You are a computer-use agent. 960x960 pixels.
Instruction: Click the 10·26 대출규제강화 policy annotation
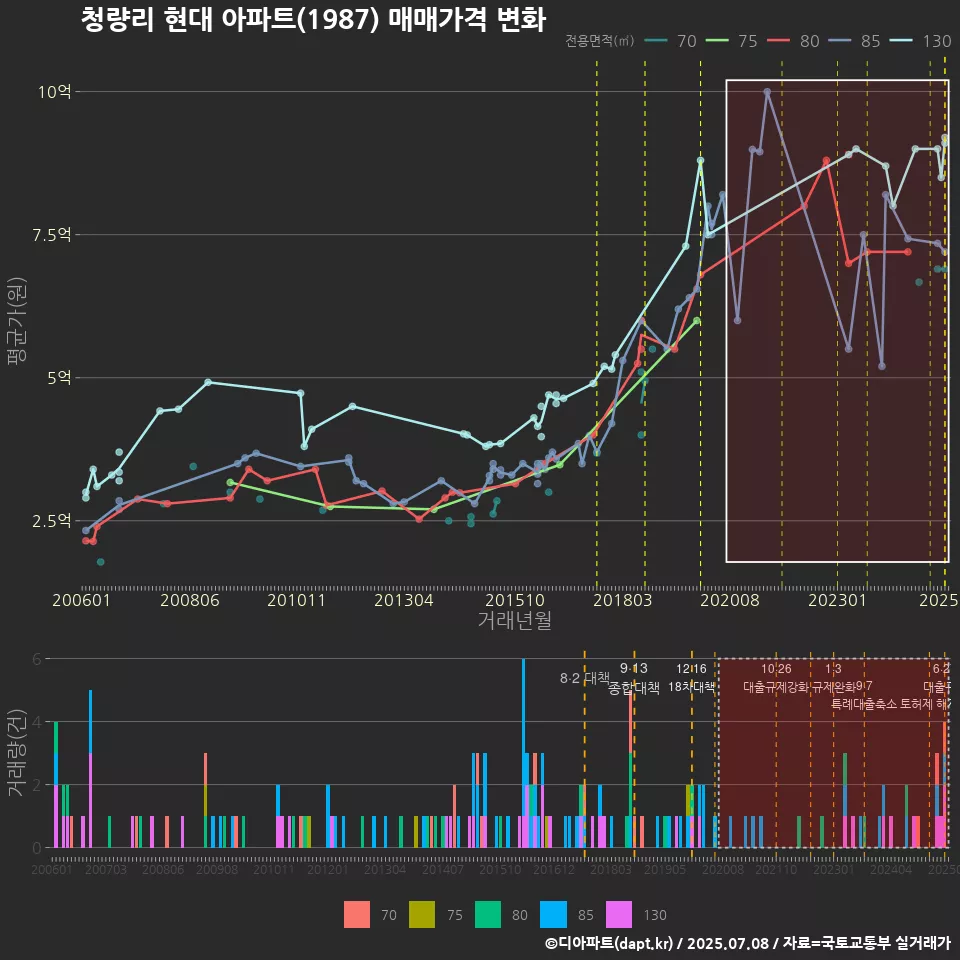[x=776, y=678]
